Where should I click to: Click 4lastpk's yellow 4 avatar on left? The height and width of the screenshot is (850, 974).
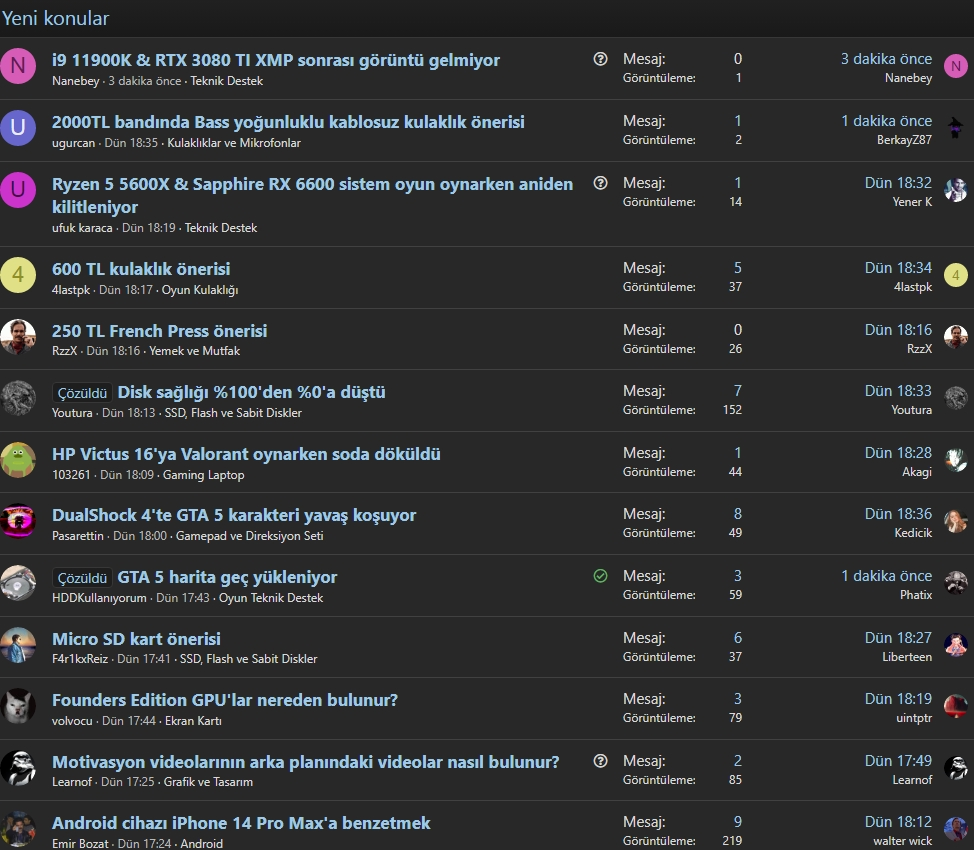[x=18, y=275]
